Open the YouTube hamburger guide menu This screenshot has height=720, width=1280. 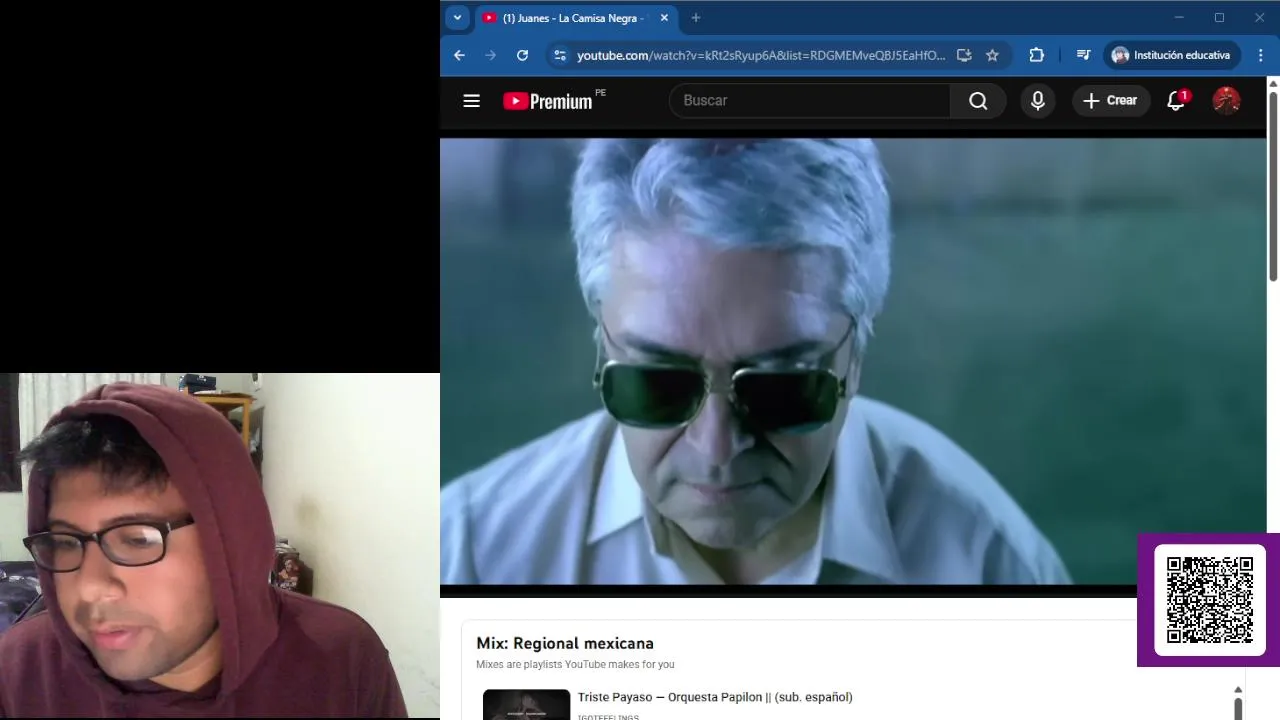pos(472,100)
